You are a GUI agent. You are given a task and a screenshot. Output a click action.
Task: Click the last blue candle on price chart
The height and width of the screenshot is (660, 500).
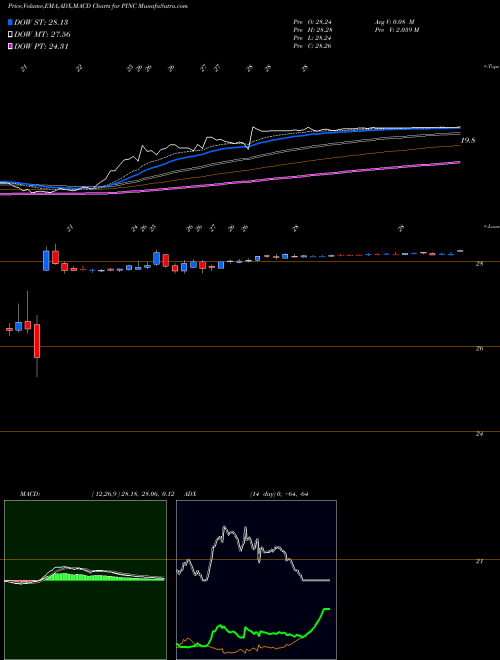coord(460,251)
